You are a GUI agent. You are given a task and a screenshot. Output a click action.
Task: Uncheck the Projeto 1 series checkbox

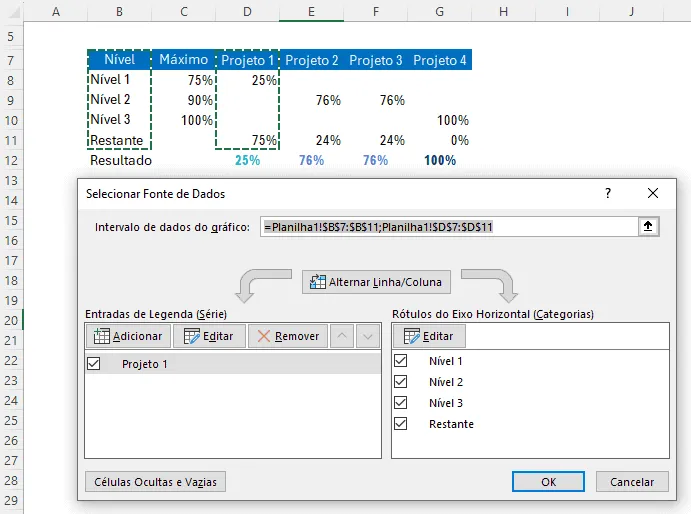tap(93, 364)
